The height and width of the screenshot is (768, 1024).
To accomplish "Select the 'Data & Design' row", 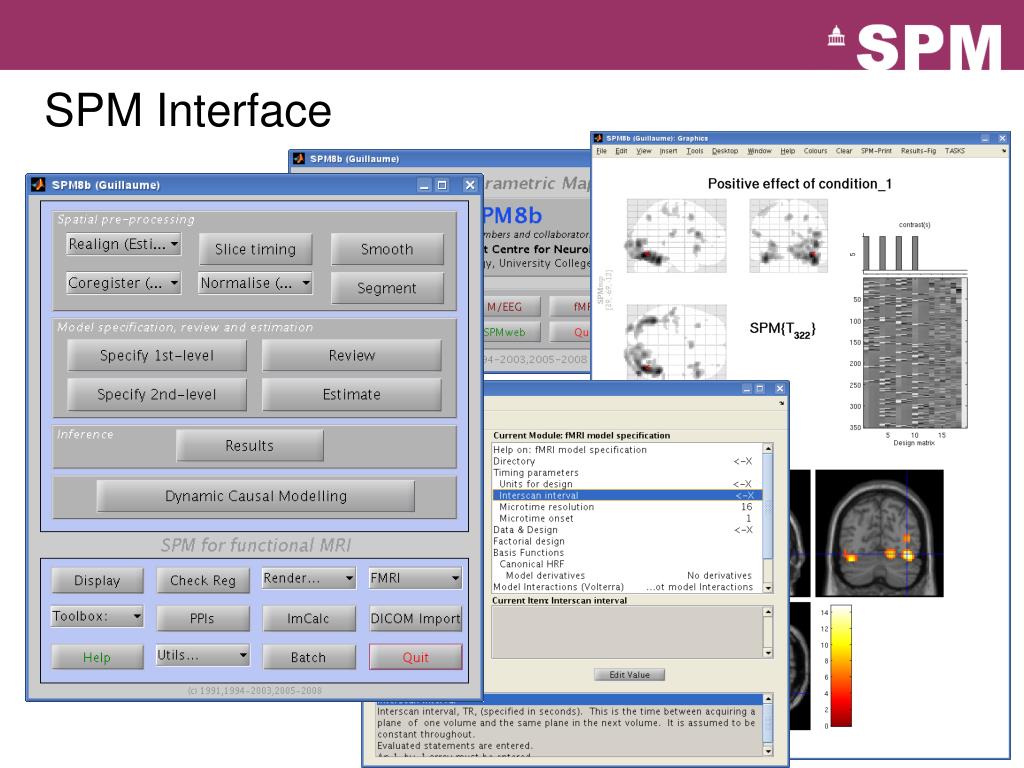I will pyautogui.click(x=627, y=530).
